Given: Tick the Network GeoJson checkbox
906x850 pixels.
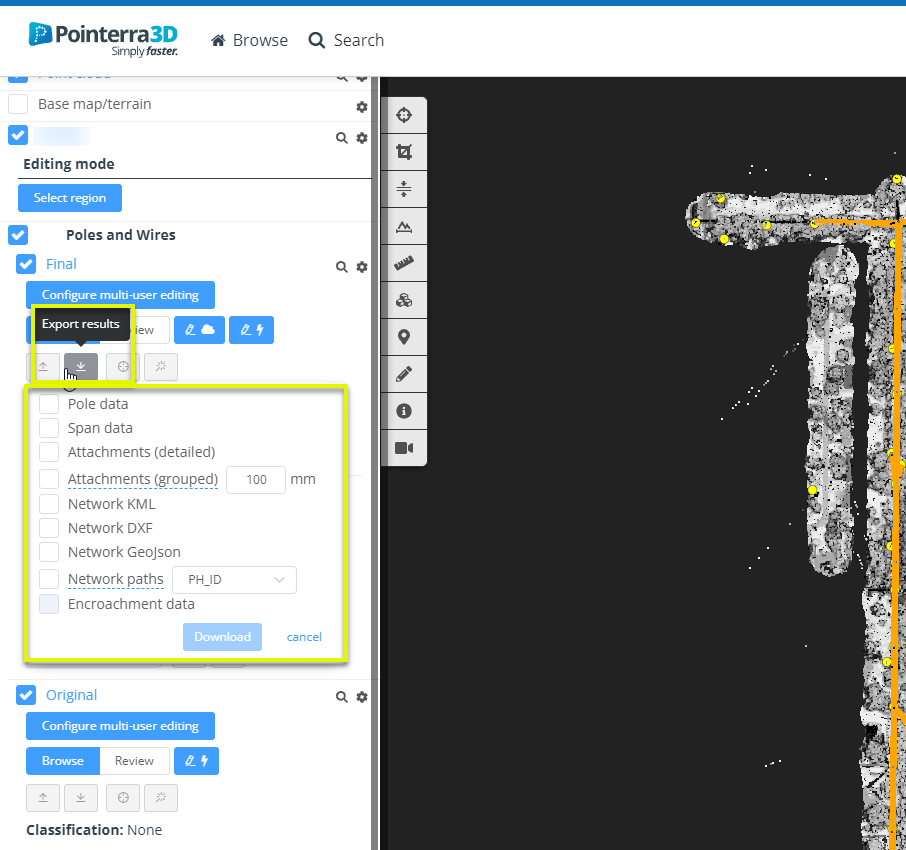Looking at the screenshot, I should [49, 552].
